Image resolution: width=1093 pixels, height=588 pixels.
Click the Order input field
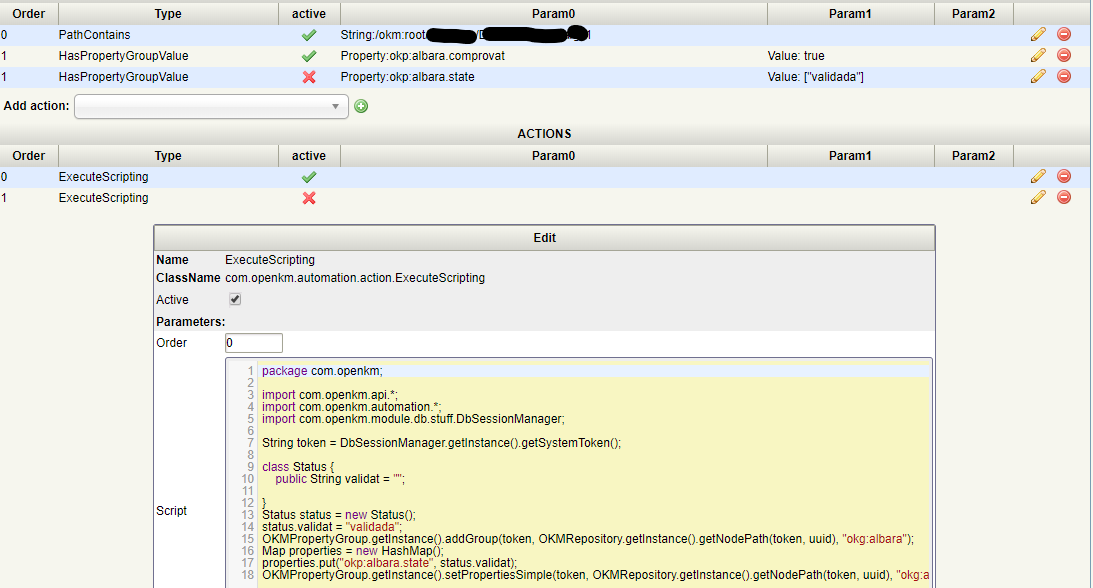point(254,343)
